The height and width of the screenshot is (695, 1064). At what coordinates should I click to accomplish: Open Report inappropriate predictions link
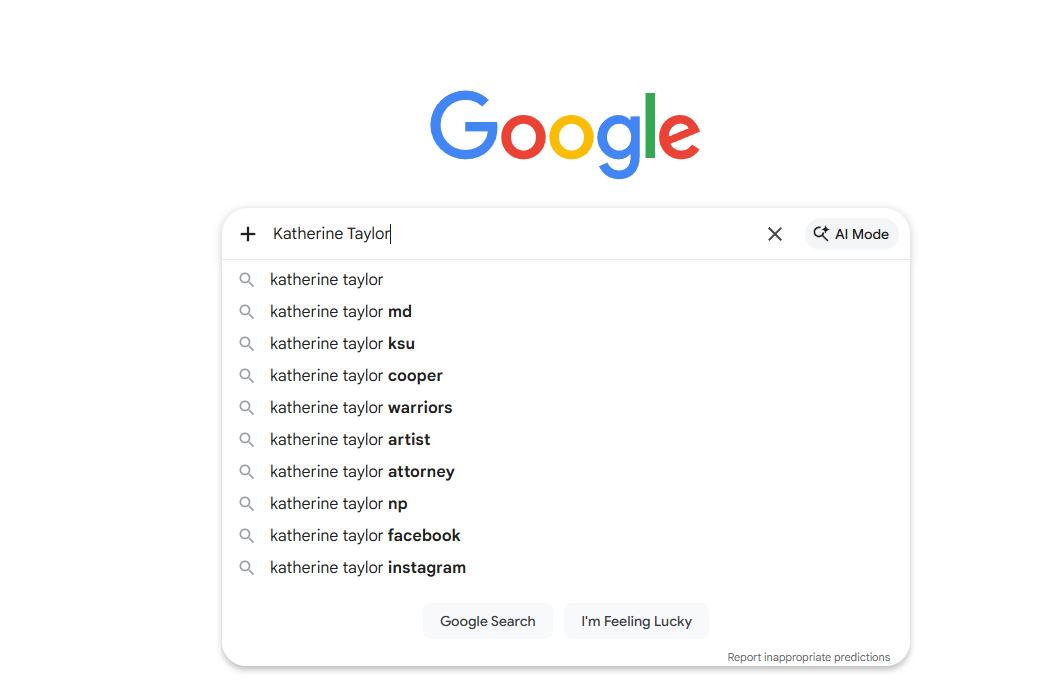click(808, 657)
